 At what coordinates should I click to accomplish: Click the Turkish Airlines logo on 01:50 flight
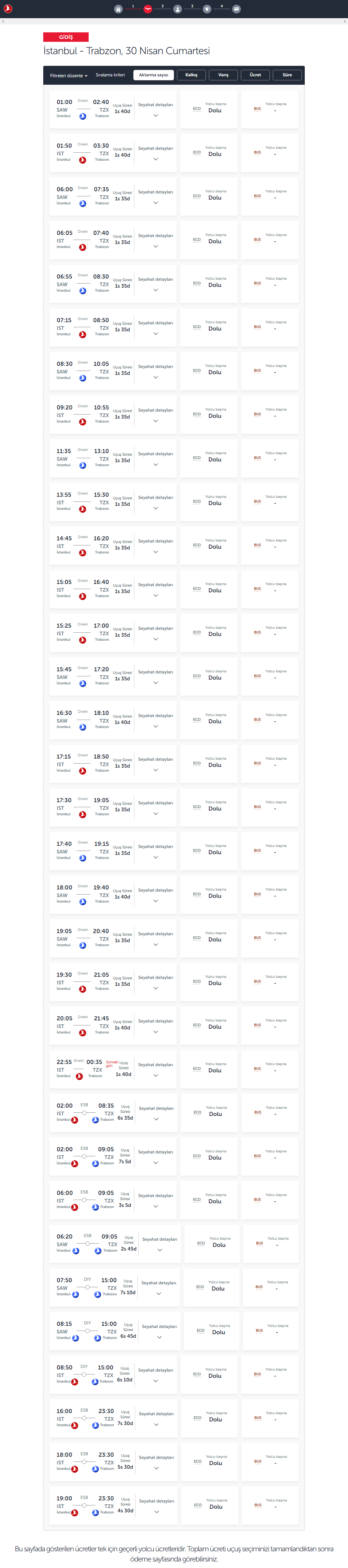(x=83, y=160)
